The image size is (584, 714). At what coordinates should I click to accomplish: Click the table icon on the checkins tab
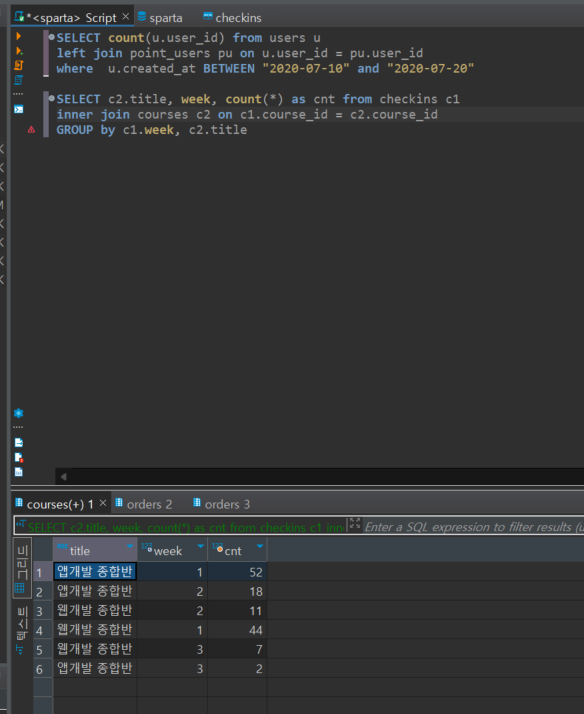(208, 16)
